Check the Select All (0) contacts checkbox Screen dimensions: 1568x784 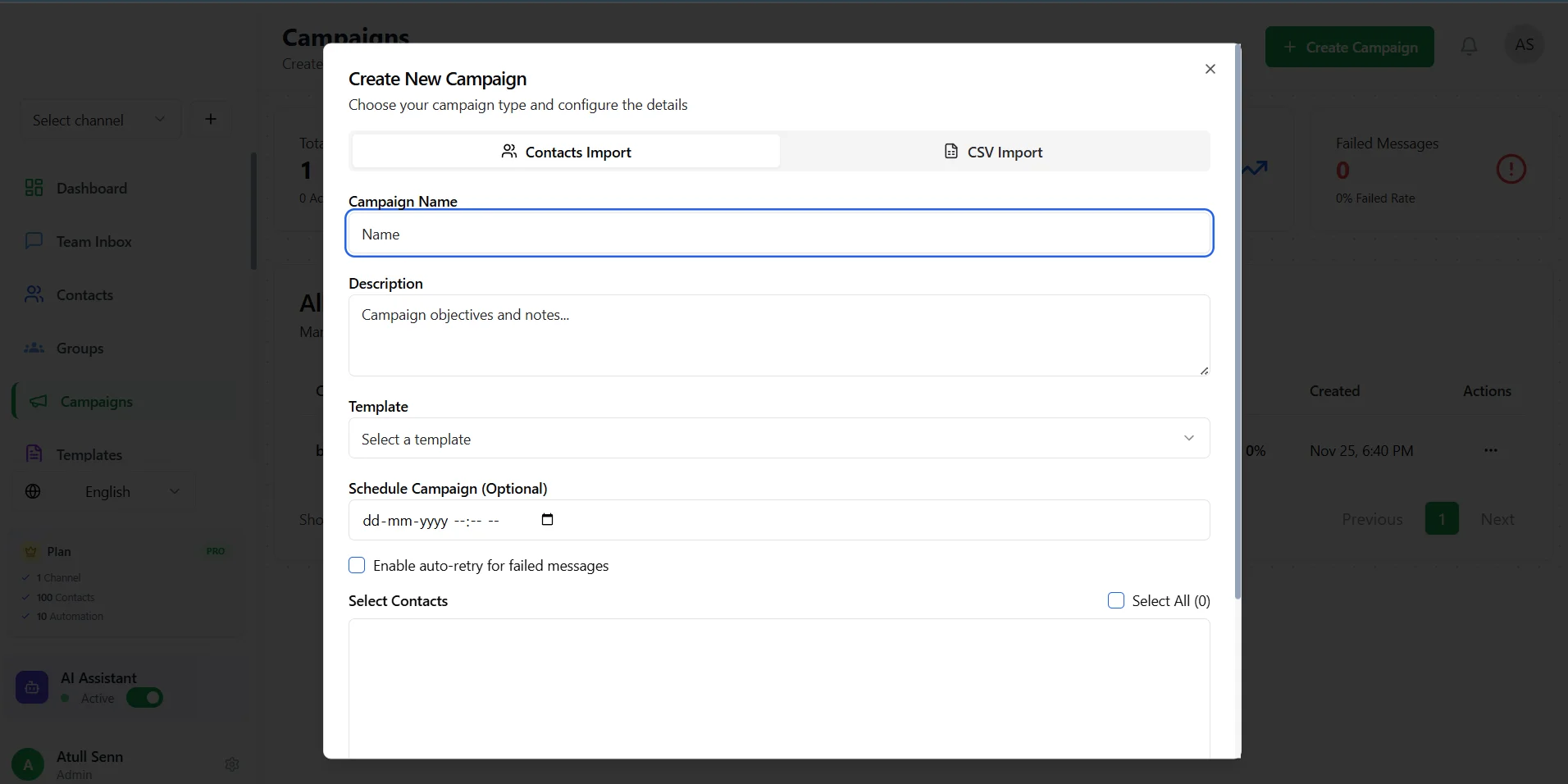[1116, 600]
